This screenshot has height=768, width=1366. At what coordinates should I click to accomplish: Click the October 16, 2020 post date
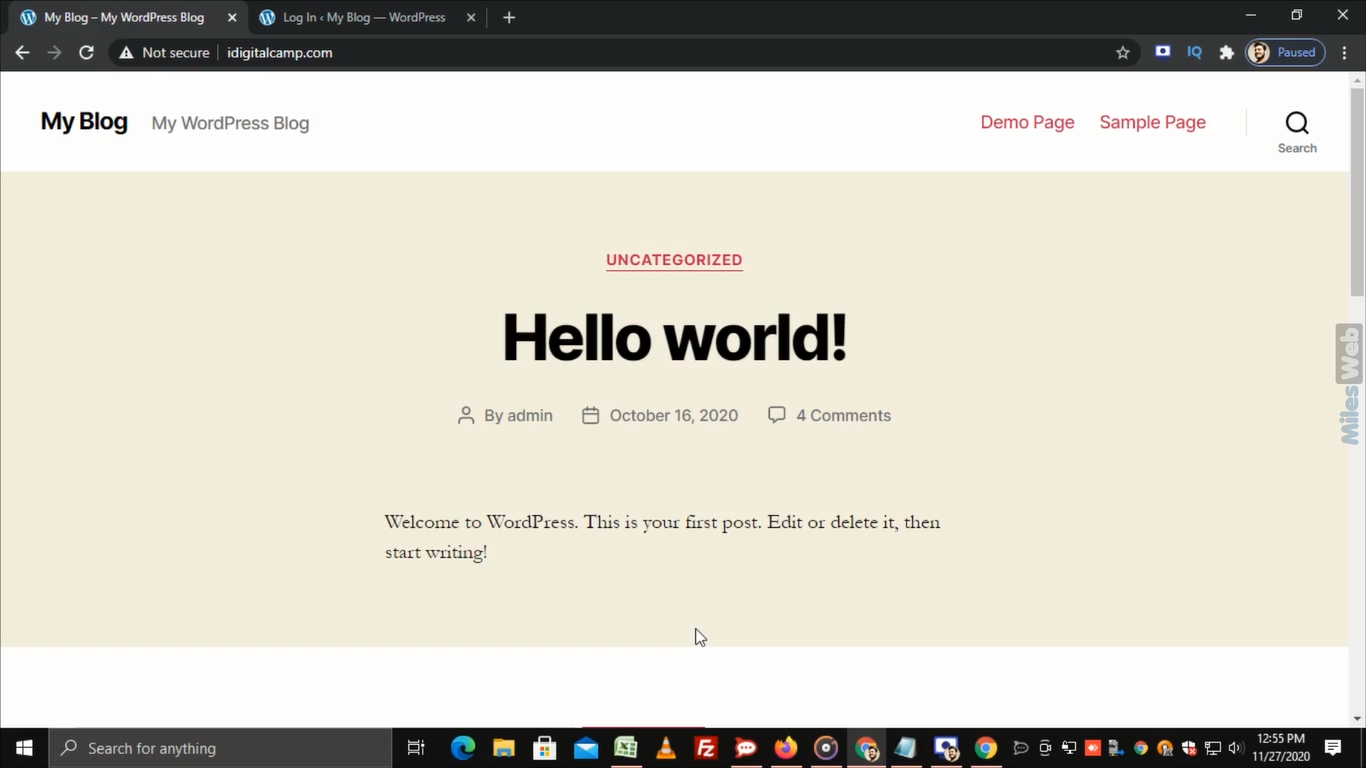pyautogui.click(x=674, y=415)
